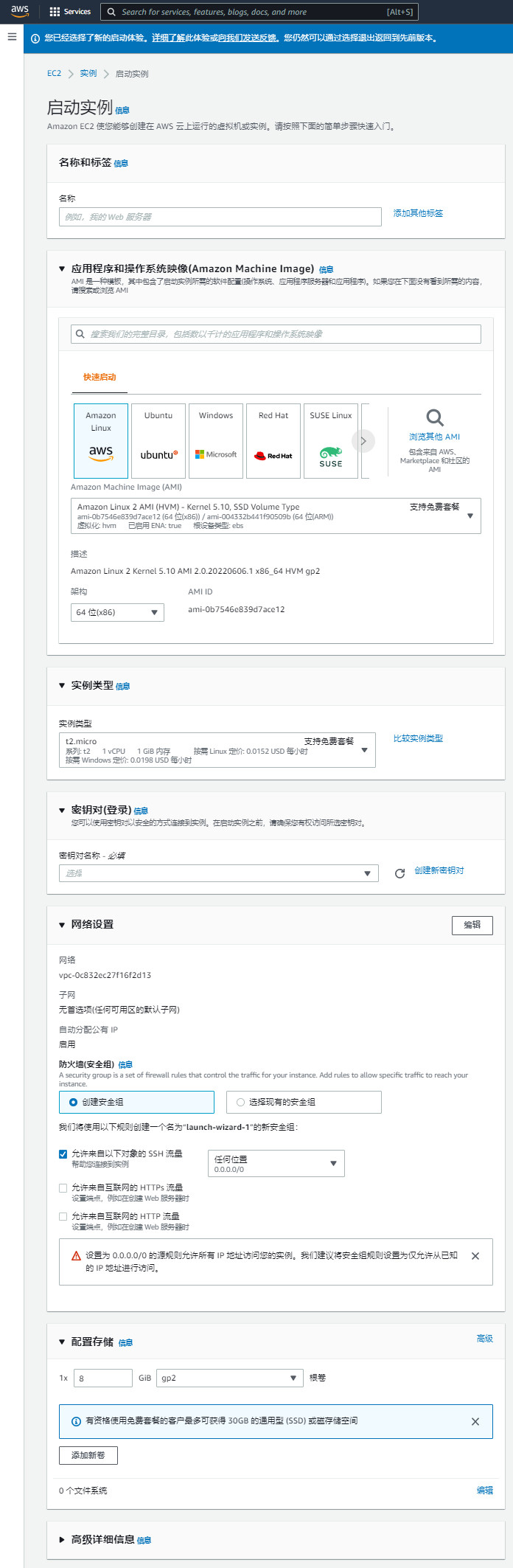Open info link for advanced details
Viewport: 513px width, 1568px height.
point(144,1541)
